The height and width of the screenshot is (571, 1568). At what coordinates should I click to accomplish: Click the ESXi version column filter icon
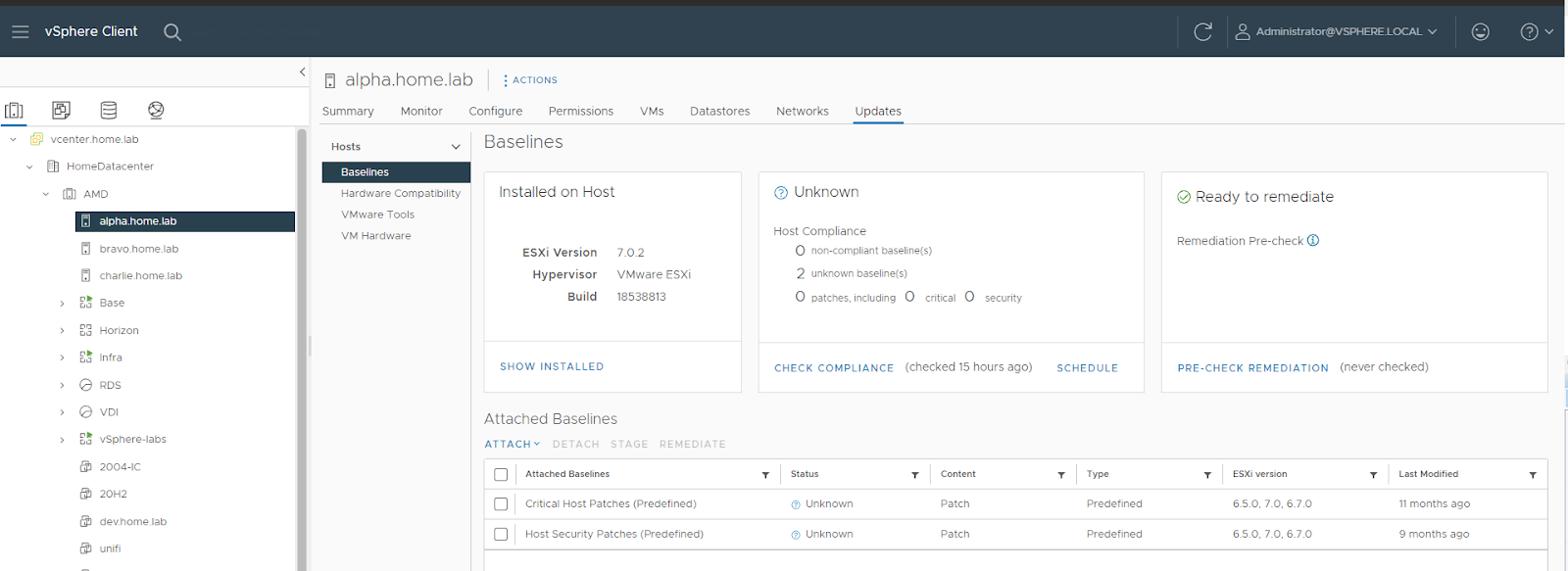[x=1373, y=475]
